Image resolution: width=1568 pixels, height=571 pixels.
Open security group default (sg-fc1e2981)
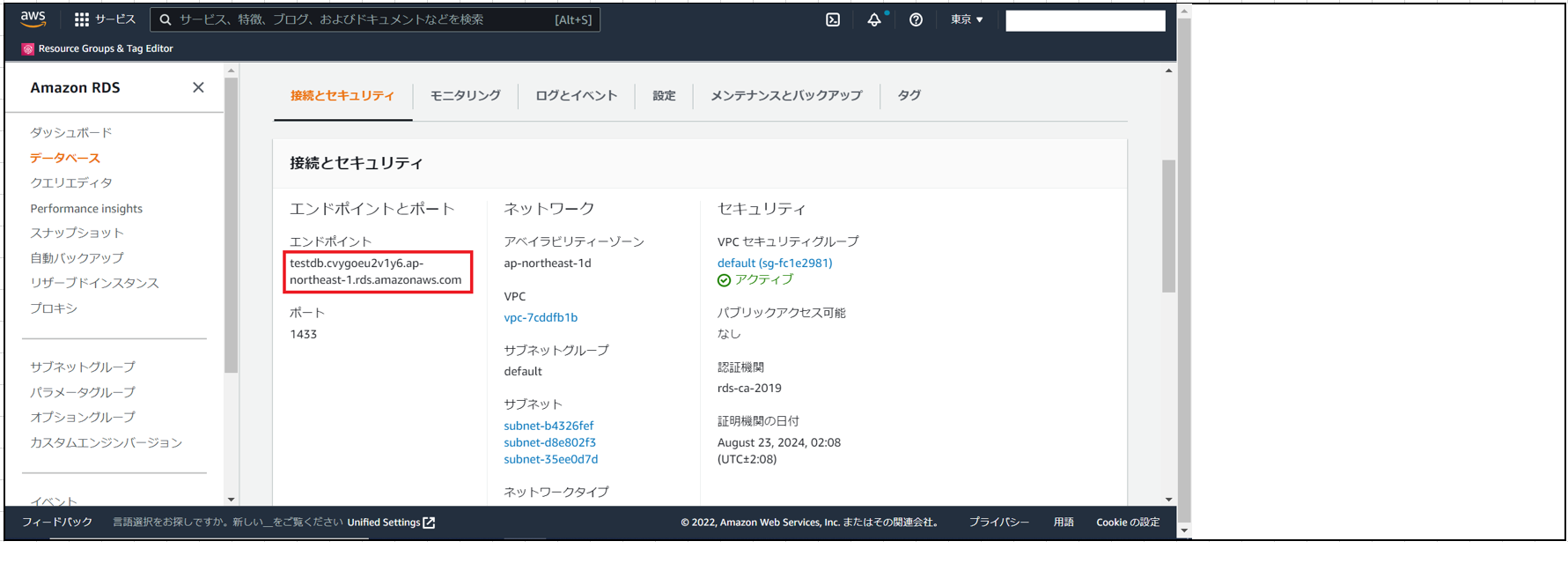(x=775, y=263)
